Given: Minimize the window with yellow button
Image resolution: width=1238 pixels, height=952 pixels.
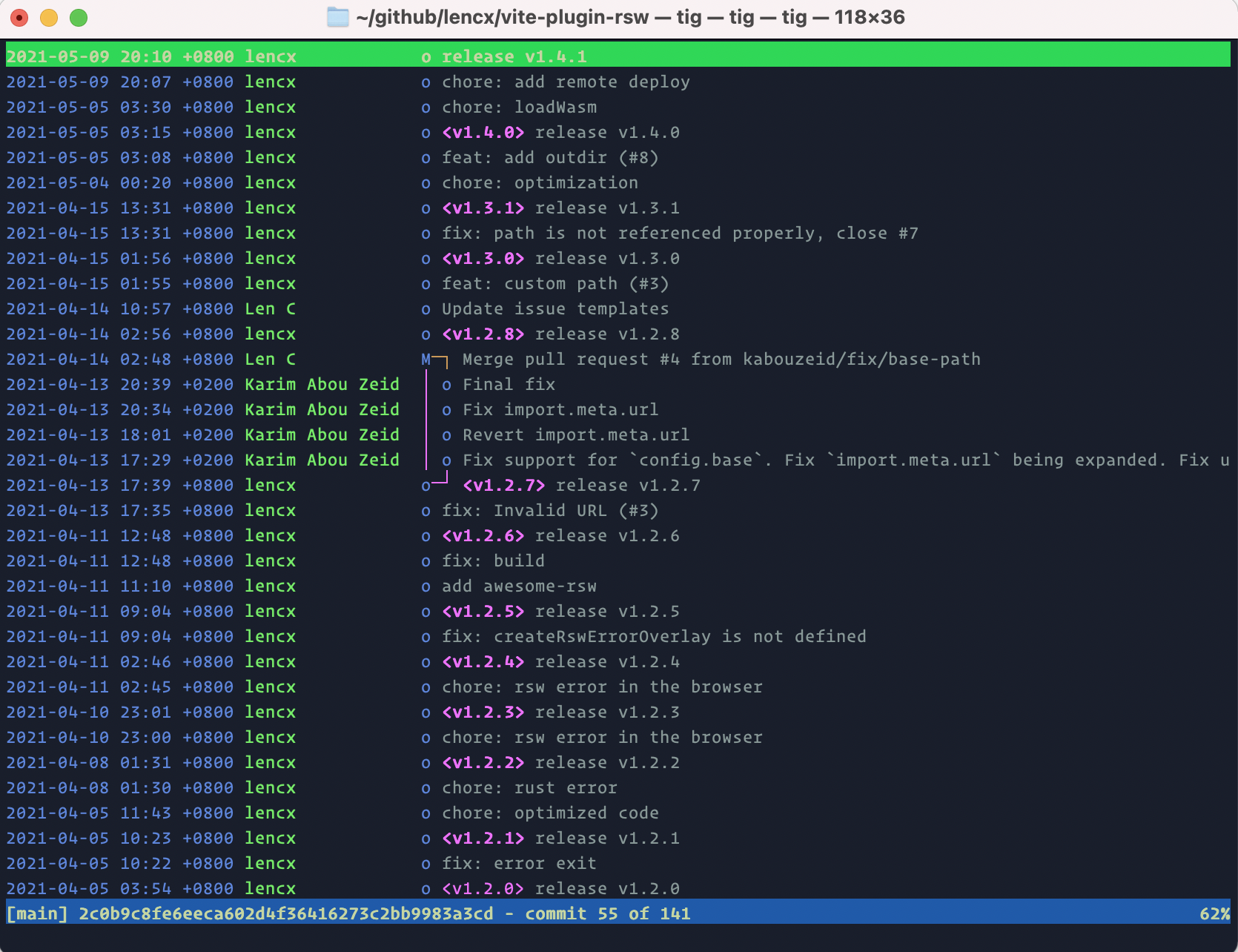Looking at the screenshot, I should pos(49,17).
